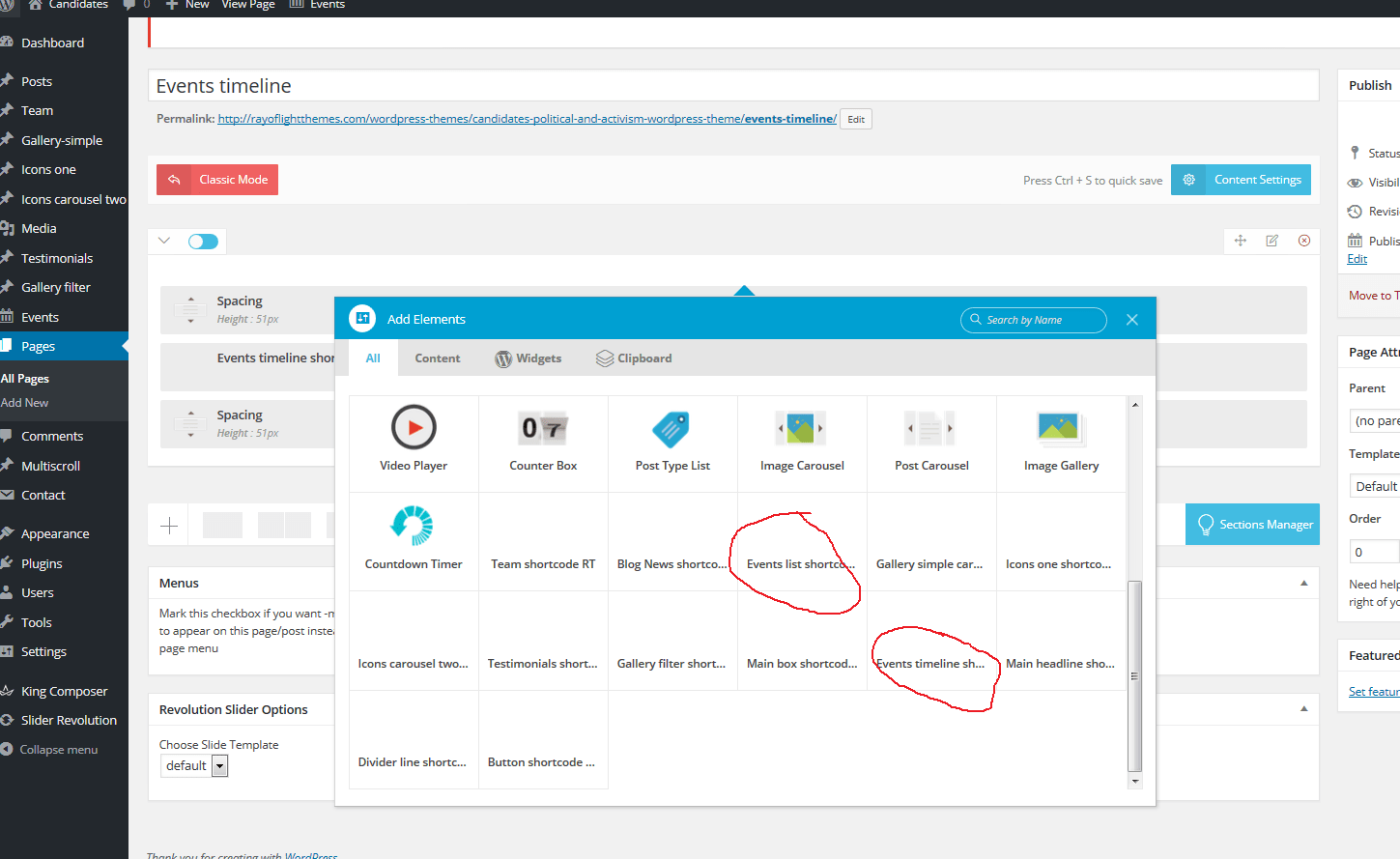Viewport: 1400px width, 859px height.
Task: Switch to Classic Mode
Action: click(x=217, y=180)
